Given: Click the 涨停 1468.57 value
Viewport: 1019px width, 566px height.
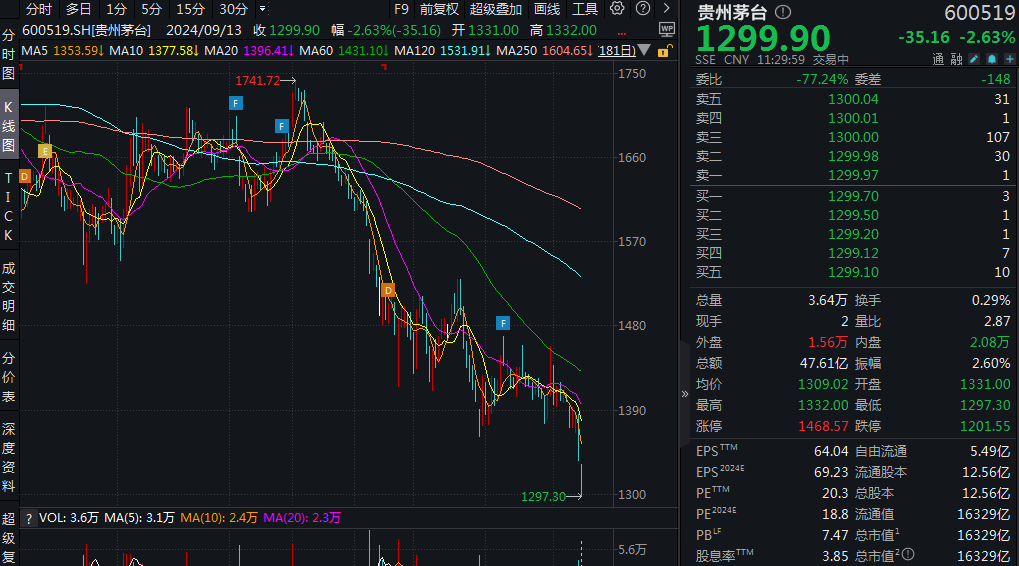Looking at the screenshot, I should [823, 426].
